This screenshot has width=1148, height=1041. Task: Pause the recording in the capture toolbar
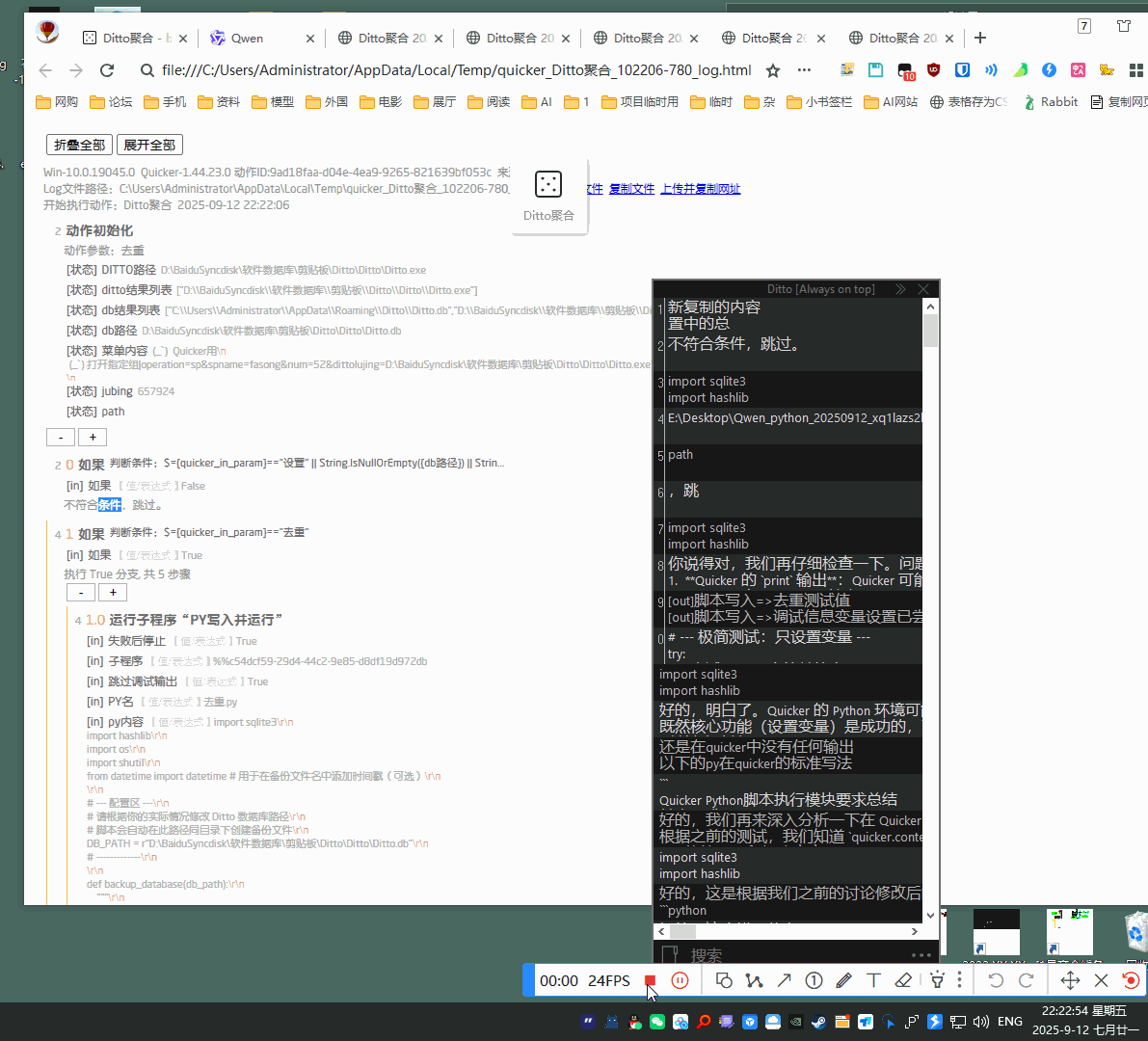point(681,981)
